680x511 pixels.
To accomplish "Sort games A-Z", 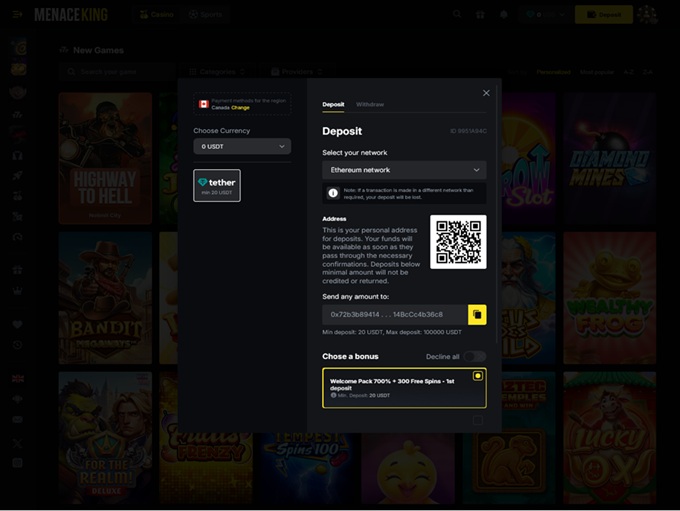I will [x=628, y=72].
